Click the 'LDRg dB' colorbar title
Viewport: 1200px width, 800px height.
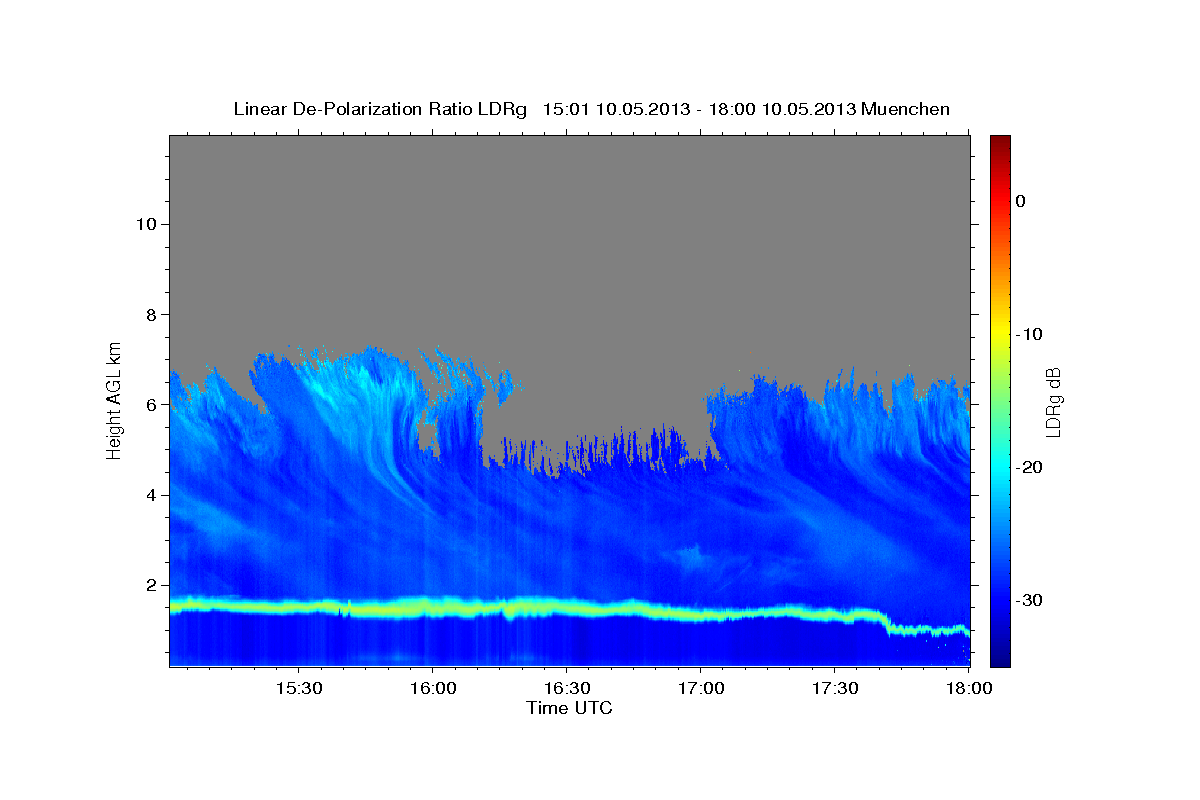[x=1052, y=401]
